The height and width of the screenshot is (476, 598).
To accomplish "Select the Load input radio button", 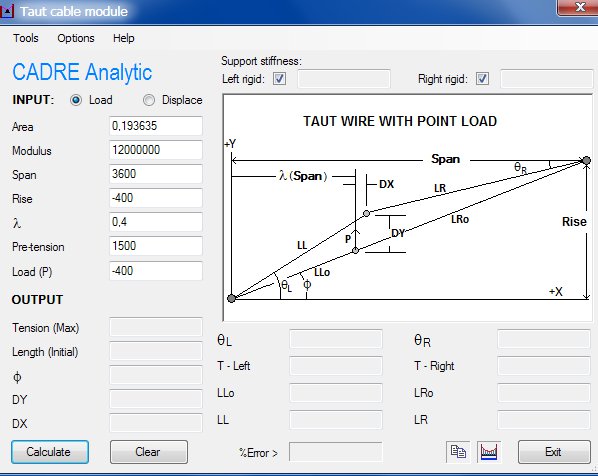I will point(76,100).
